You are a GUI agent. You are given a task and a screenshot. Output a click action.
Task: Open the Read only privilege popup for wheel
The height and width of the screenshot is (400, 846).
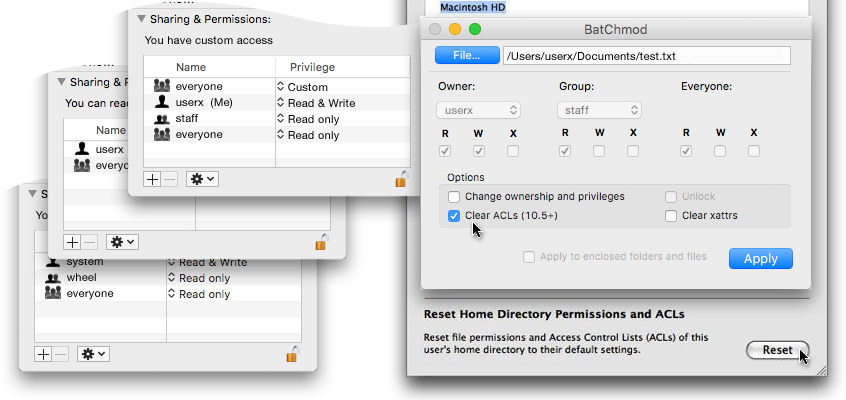199,278
